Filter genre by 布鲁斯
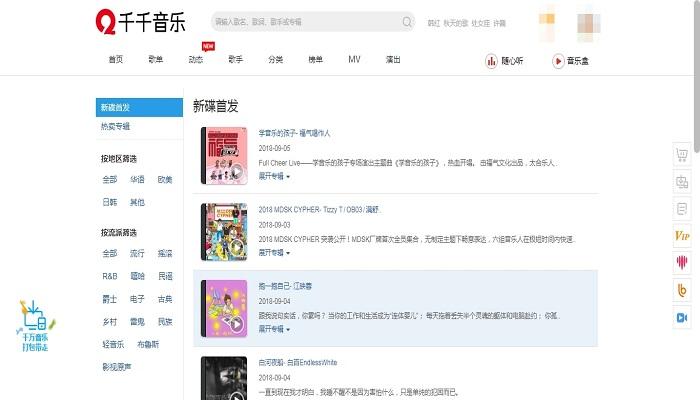 [148, 345]
